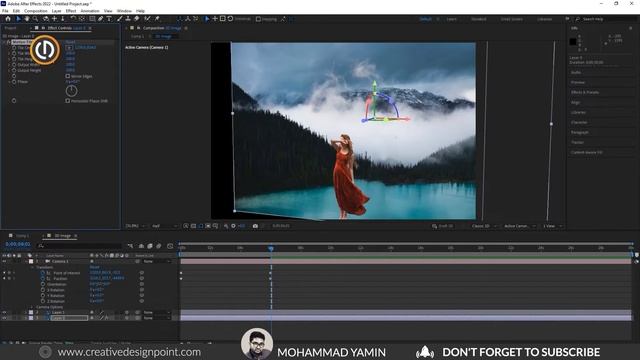
Task: Click the composition mini-flowchart icon in timeline
Action: tap(130, 246)
